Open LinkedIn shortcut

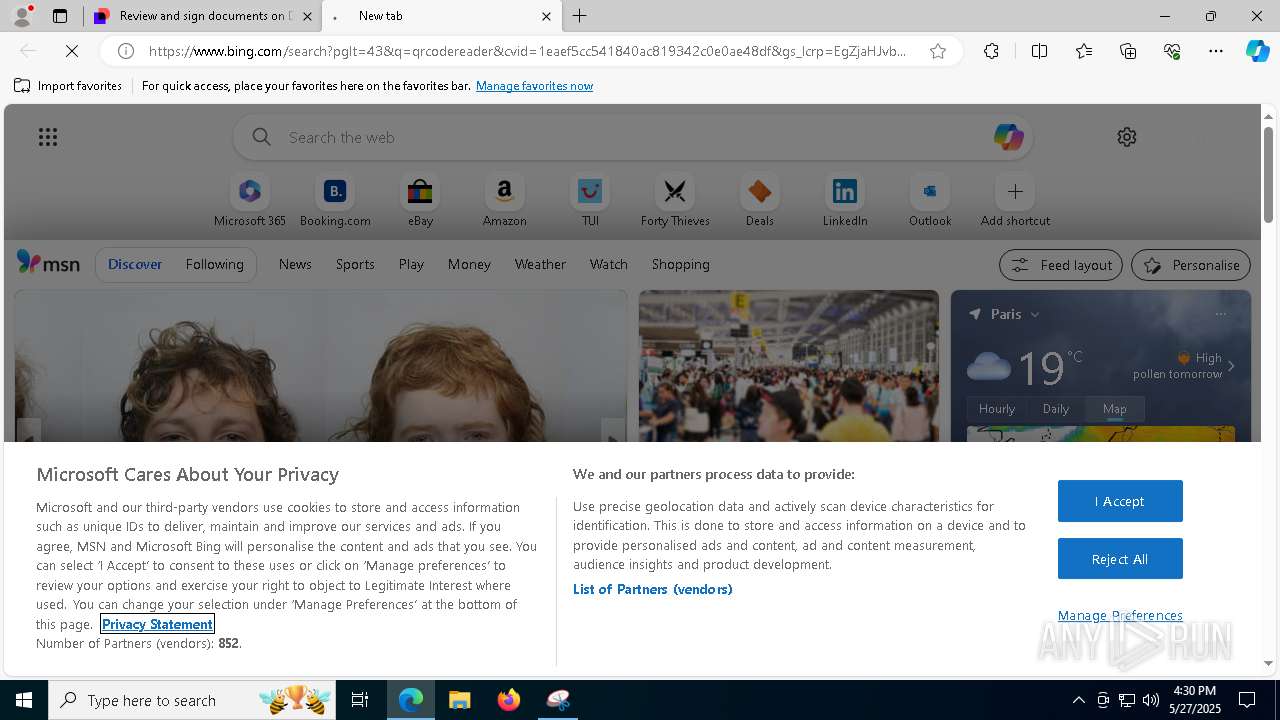pyautogui.click(x=845, y=201)
